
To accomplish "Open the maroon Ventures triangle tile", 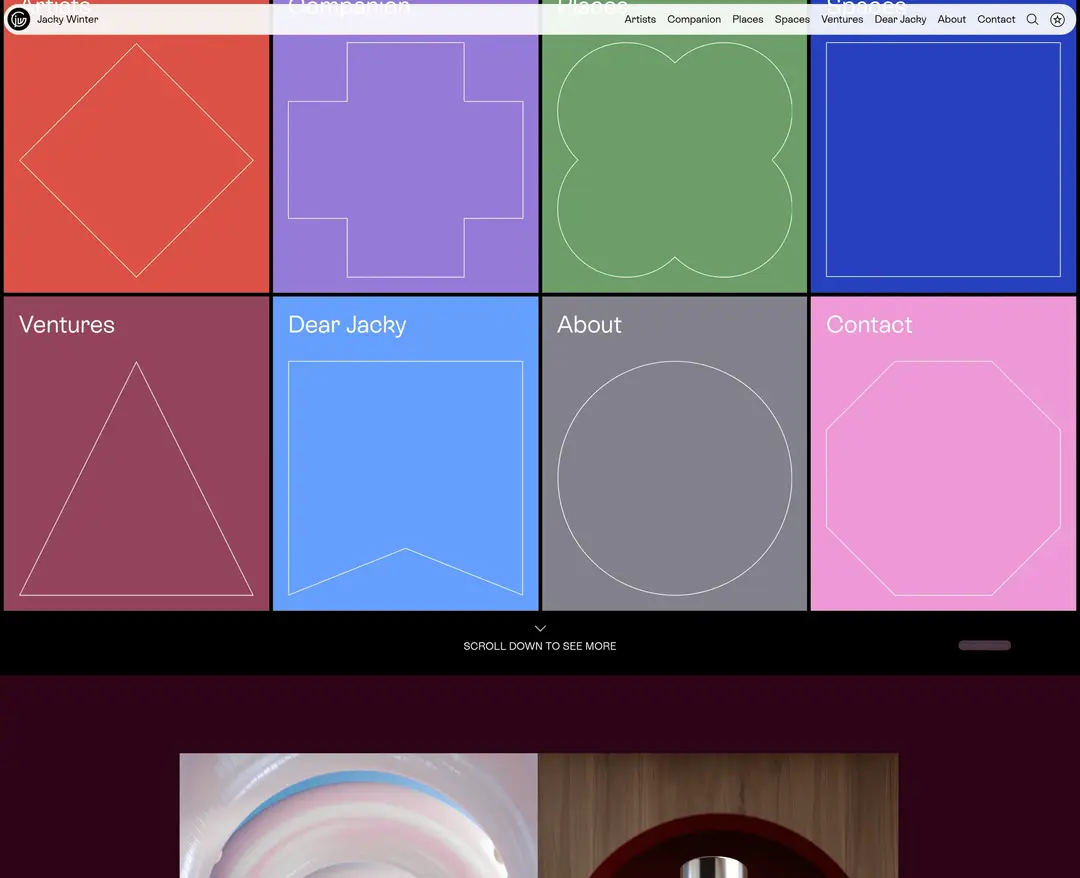I will pyautogui.click(x=136, y=454).
